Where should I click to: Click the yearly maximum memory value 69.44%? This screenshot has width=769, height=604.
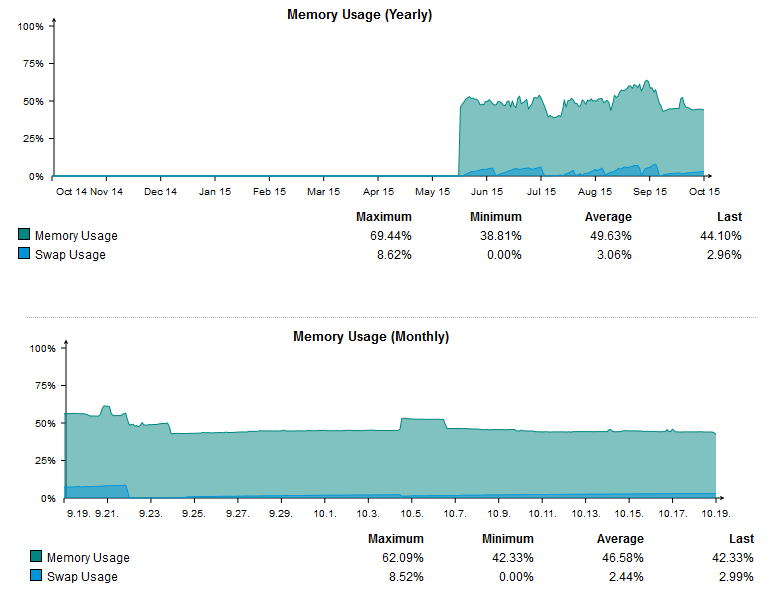(391, 236)
